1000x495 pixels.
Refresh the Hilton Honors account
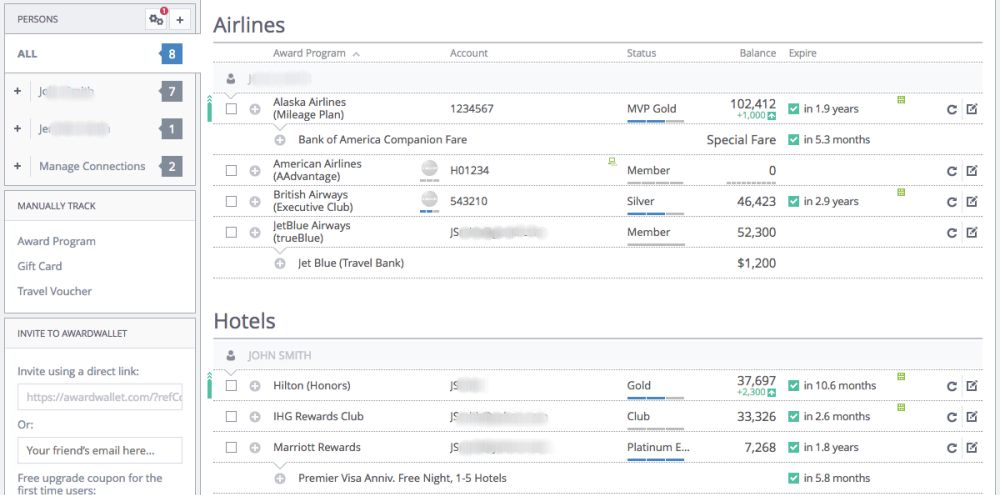click(x=952, y=386)
